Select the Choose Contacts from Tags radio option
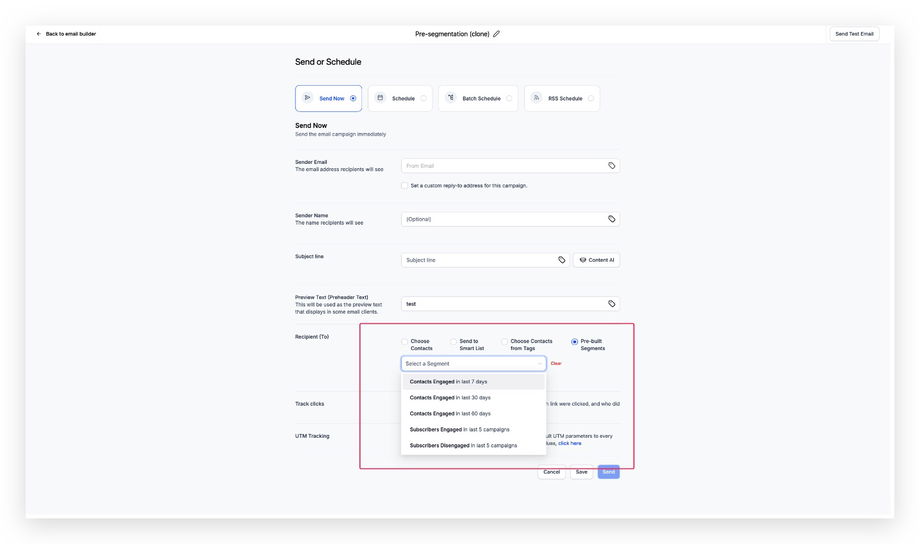The height and width of the screenshot is (544, 920). (505, 342)
